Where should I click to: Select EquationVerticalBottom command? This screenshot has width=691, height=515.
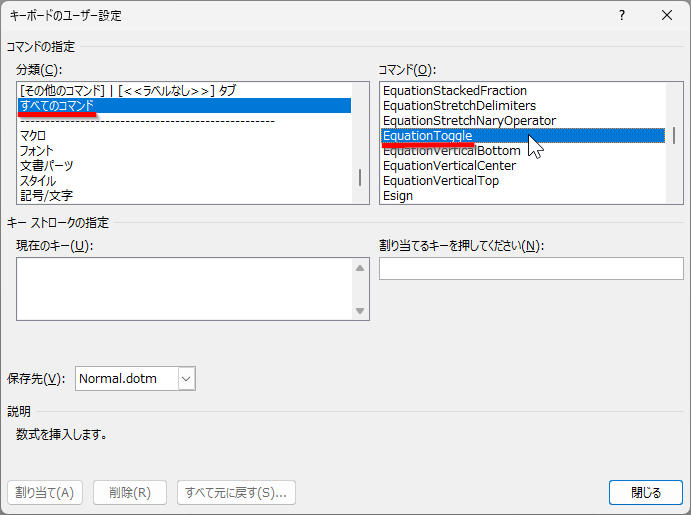[x=523, y=151]
